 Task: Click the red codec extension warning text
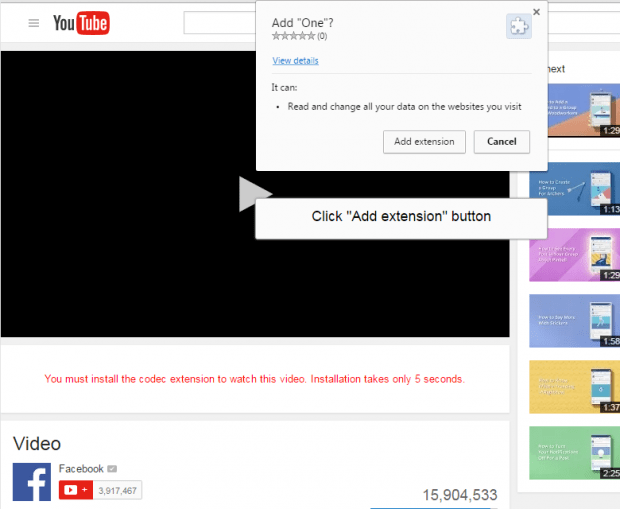coord(254,379)
